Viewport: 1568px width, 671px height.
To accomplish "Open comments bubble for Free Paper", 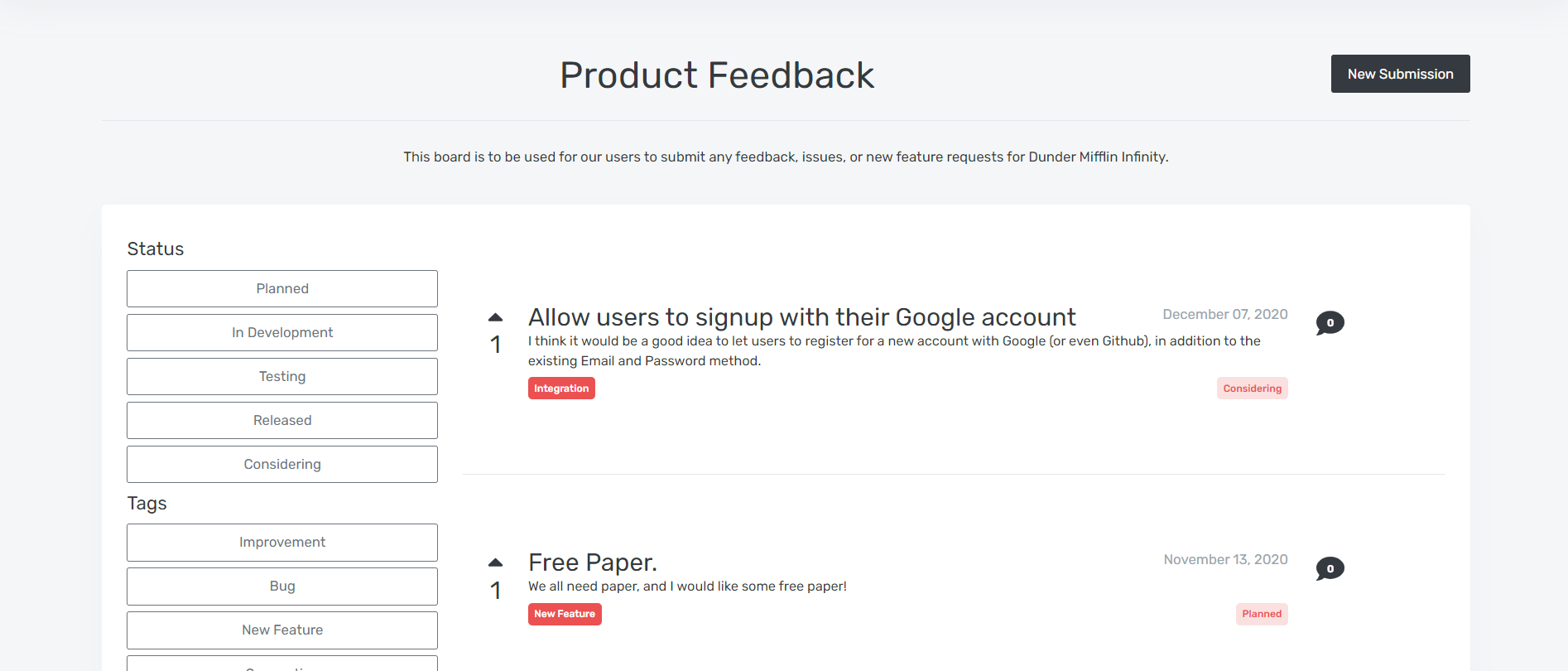I will 1330,569.
